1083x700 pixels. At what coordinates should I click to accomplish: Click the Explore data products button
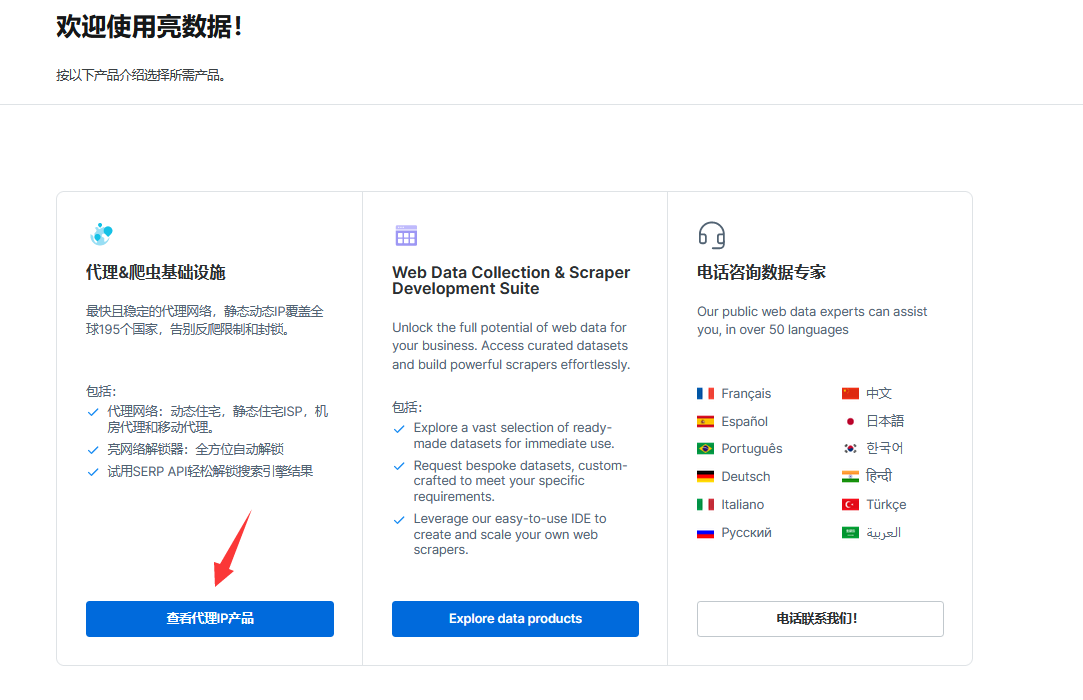click(515, 618)
